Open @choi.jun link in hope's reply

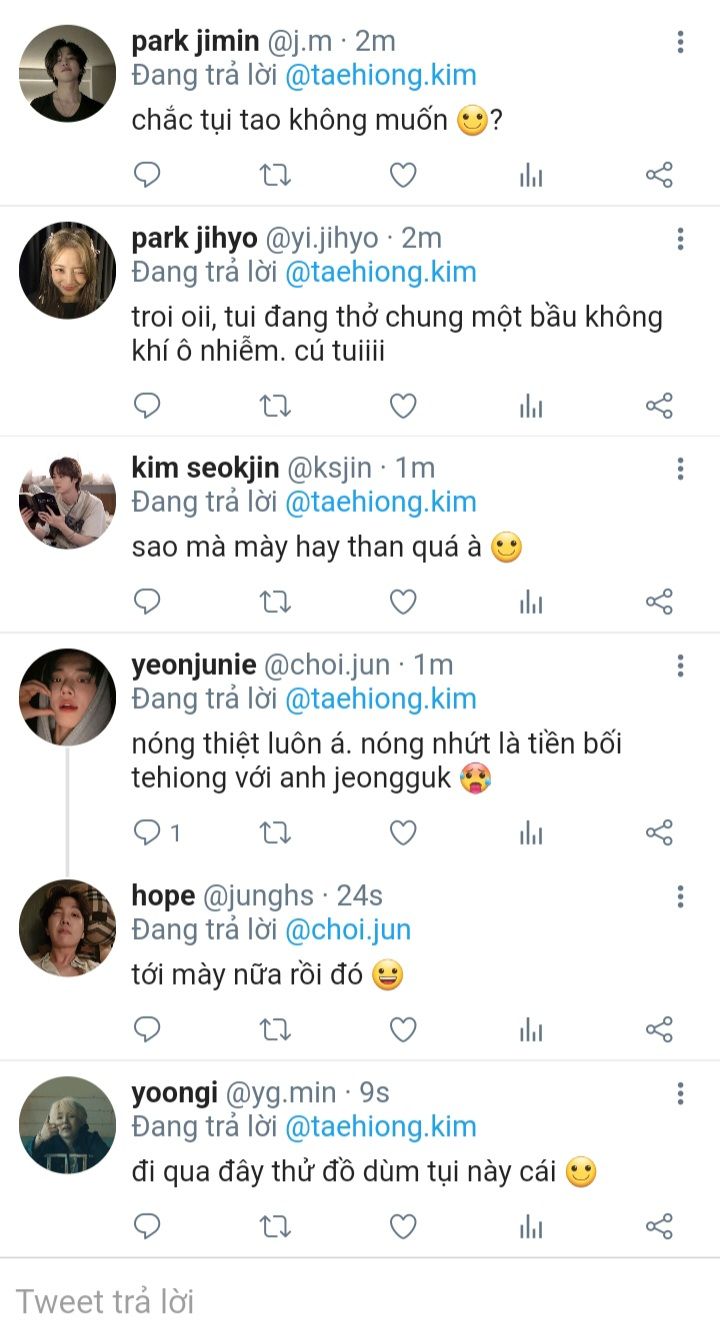click(348, 930)
